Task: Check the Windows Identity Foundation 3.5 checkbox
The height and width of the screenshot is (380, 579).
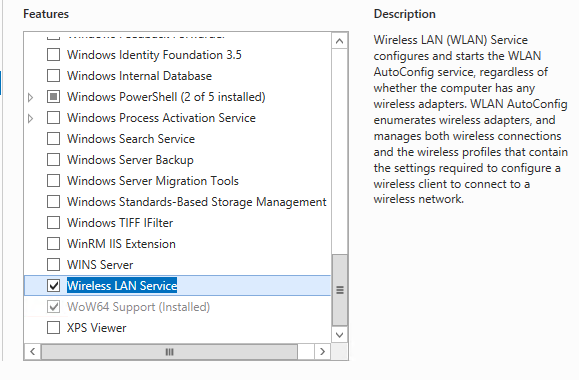Action: point(54,55)
